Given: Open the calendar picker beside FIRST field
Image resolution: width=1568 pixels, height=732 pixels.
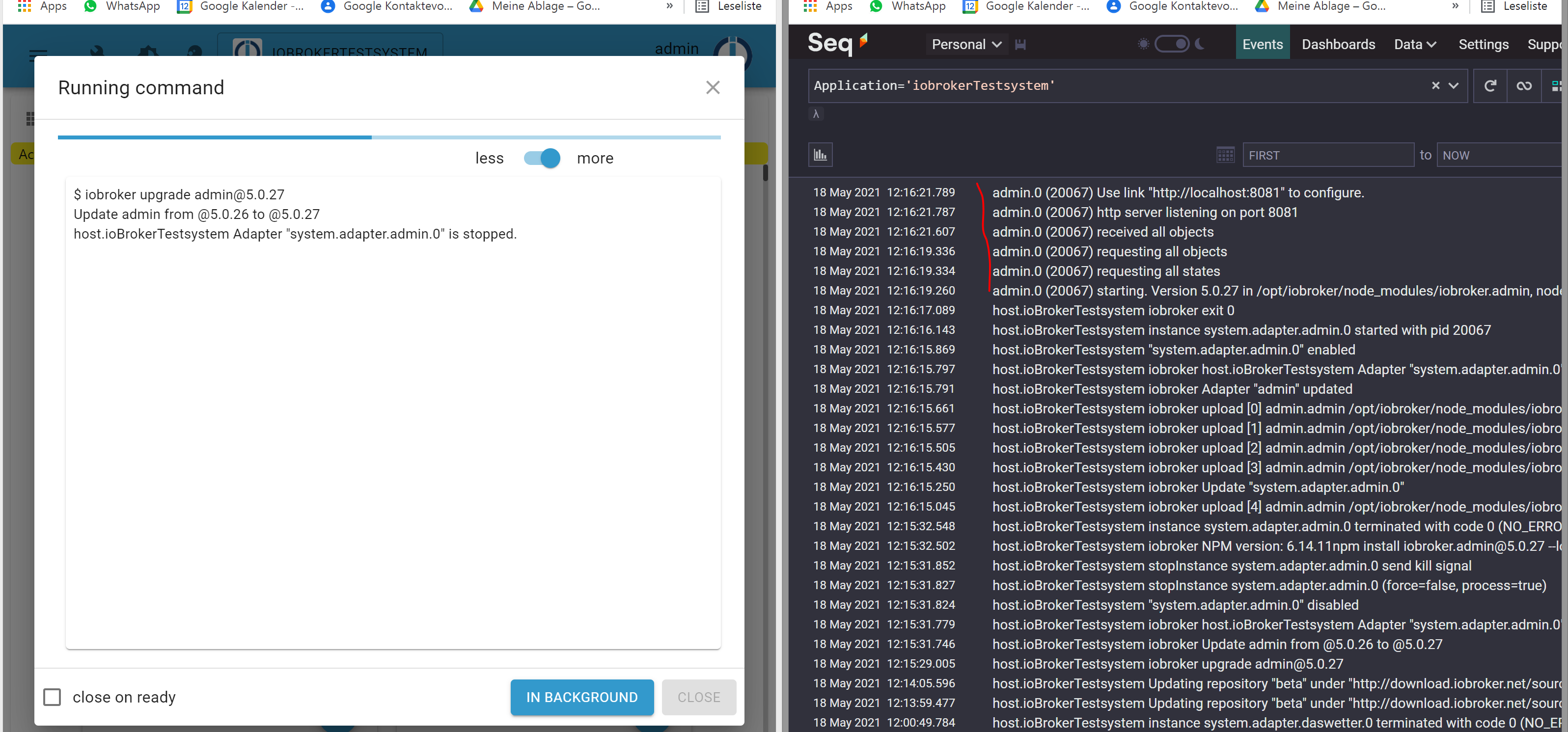Looking at the screenshot, I should click(1225, 155).
